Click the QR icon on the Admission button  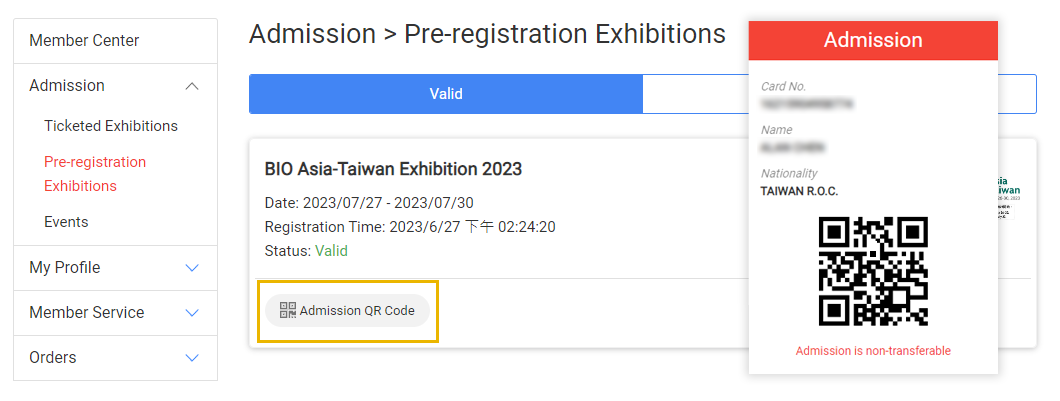tap(288, 310)
